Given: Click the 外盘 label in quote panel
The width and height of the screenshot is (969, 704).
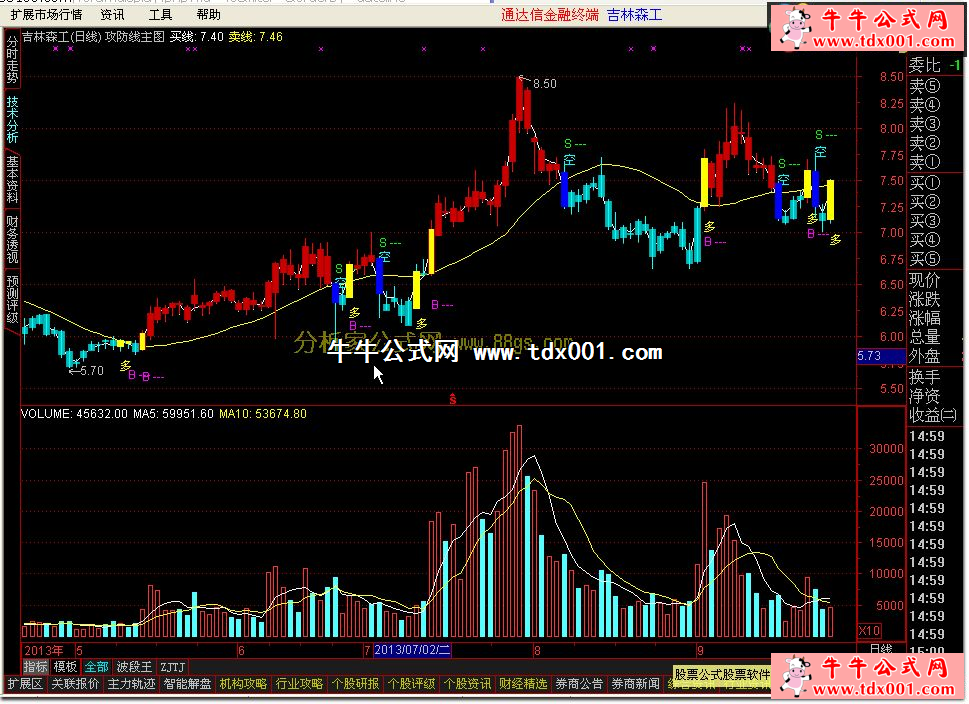Looking at the screenshot, I should pyautogui.click(x=925, y=356).
